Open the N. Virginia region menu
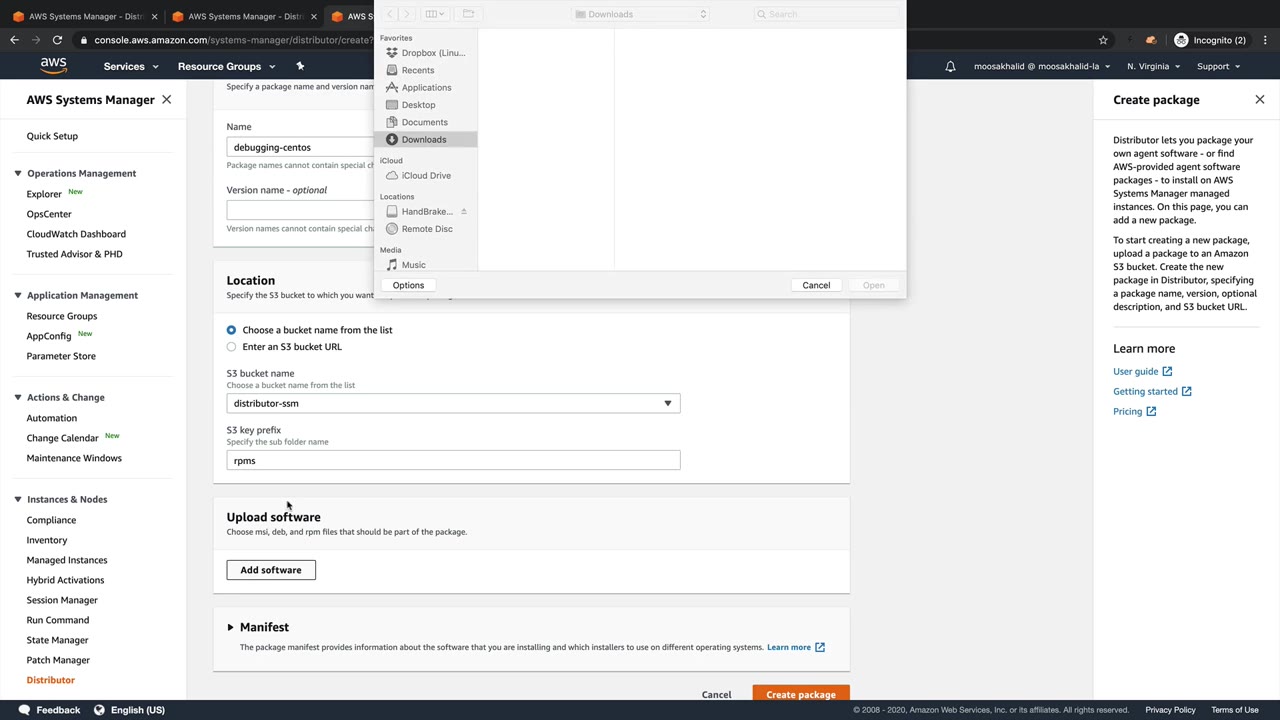The image size is (1280, 720). 1153,66
